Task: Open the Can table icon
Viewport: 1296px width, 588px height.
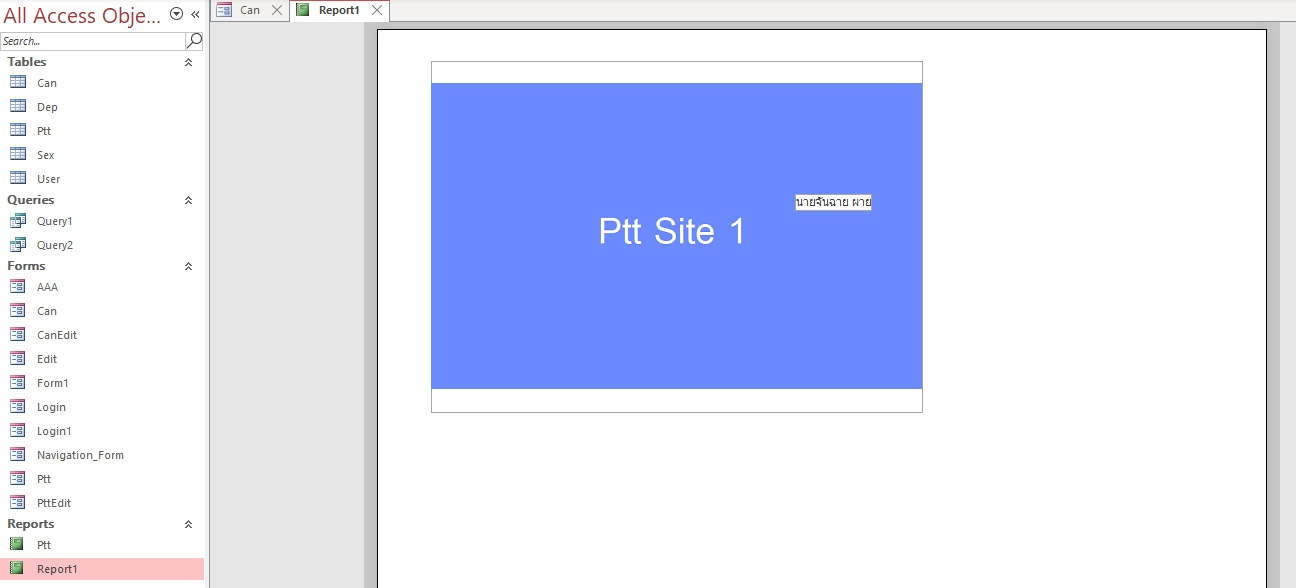Action: (x=17, y=83)
